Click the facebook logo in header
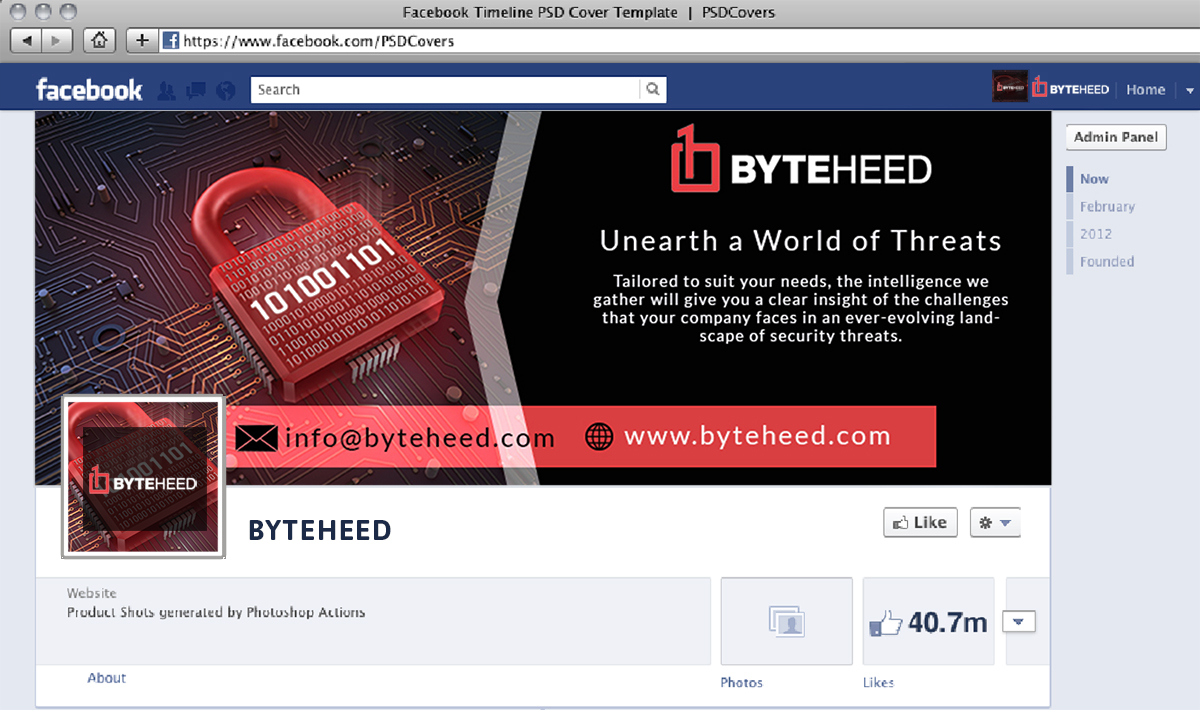Screen dimensions: 1200x710 click(89, 90)
